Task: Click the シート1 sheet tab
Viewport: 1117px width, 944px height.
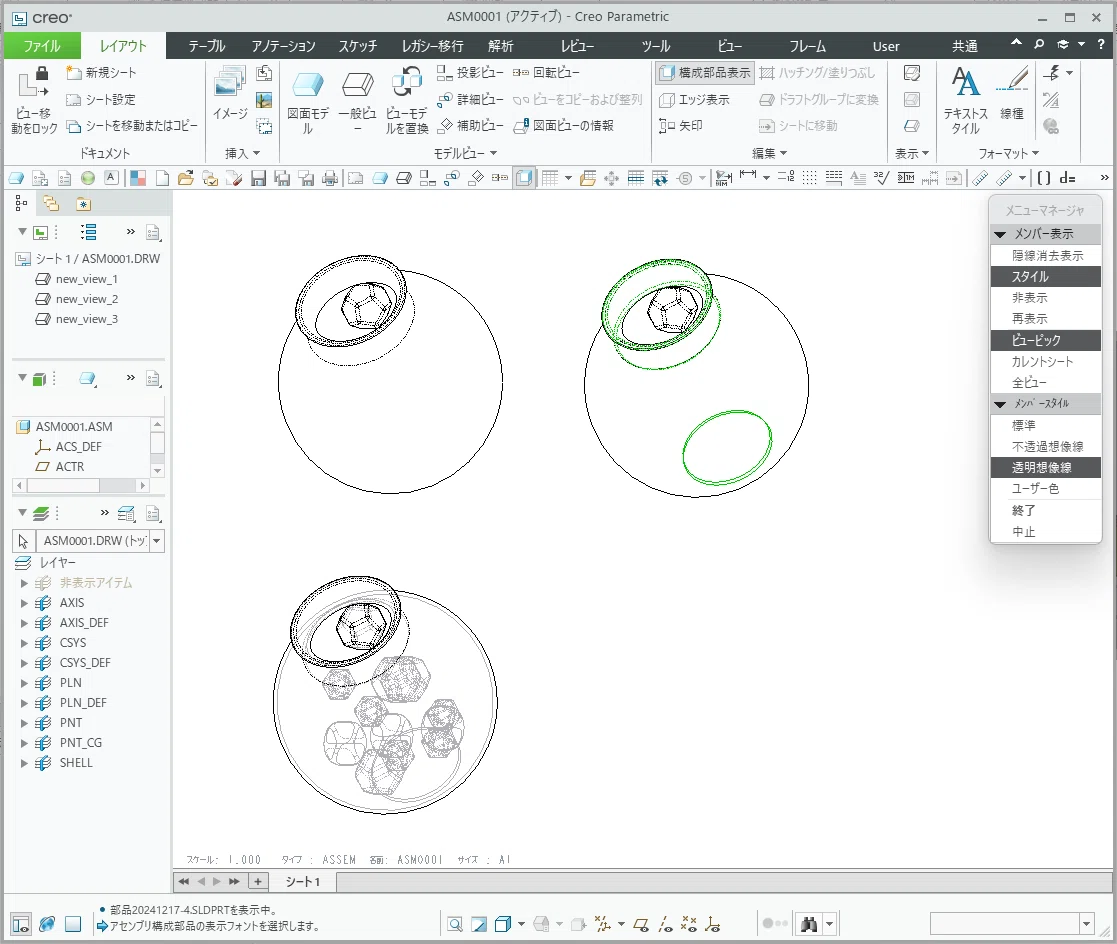Action: [x=303, y=881]
